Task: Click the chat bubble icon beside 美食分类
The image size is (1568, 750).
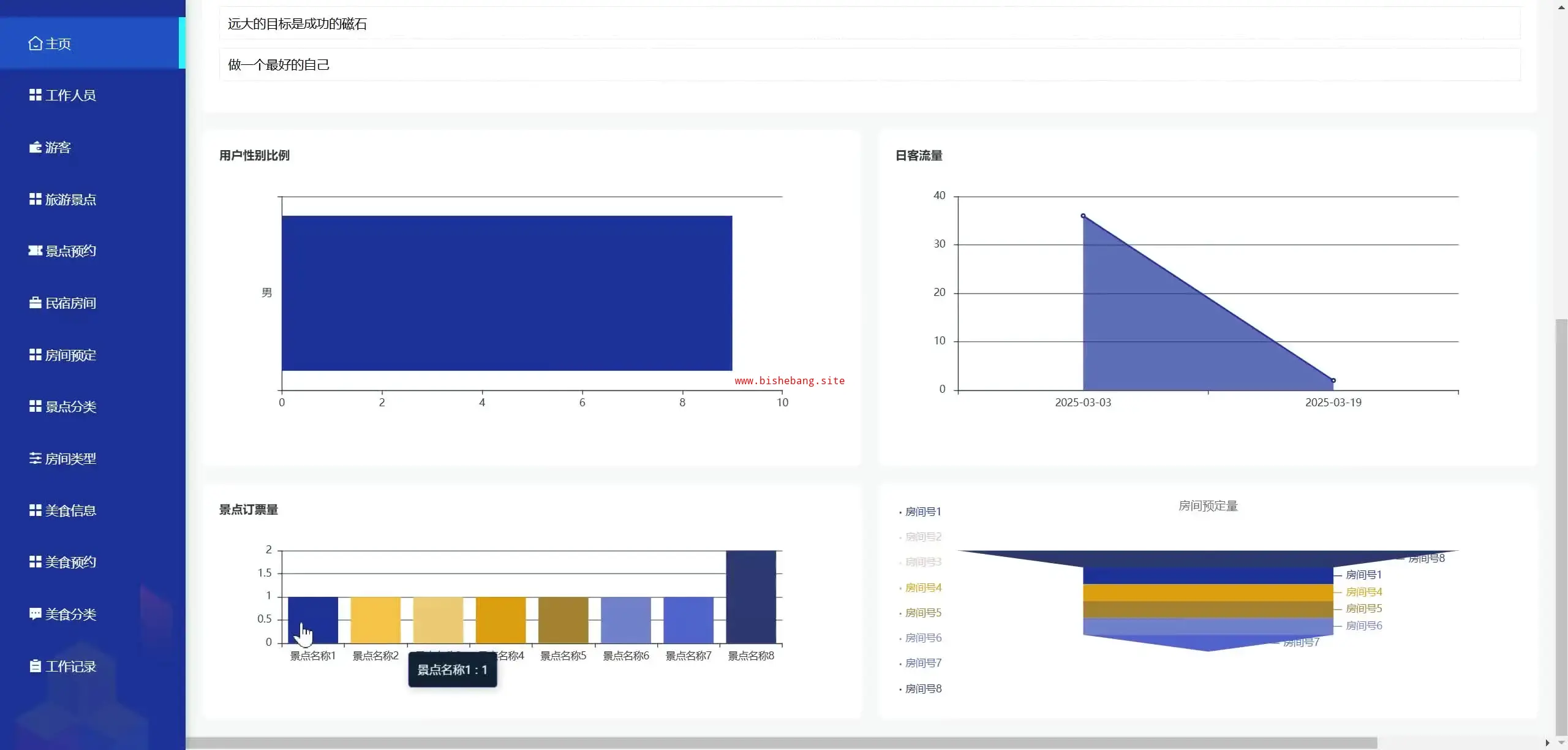Action: [35, 613]
